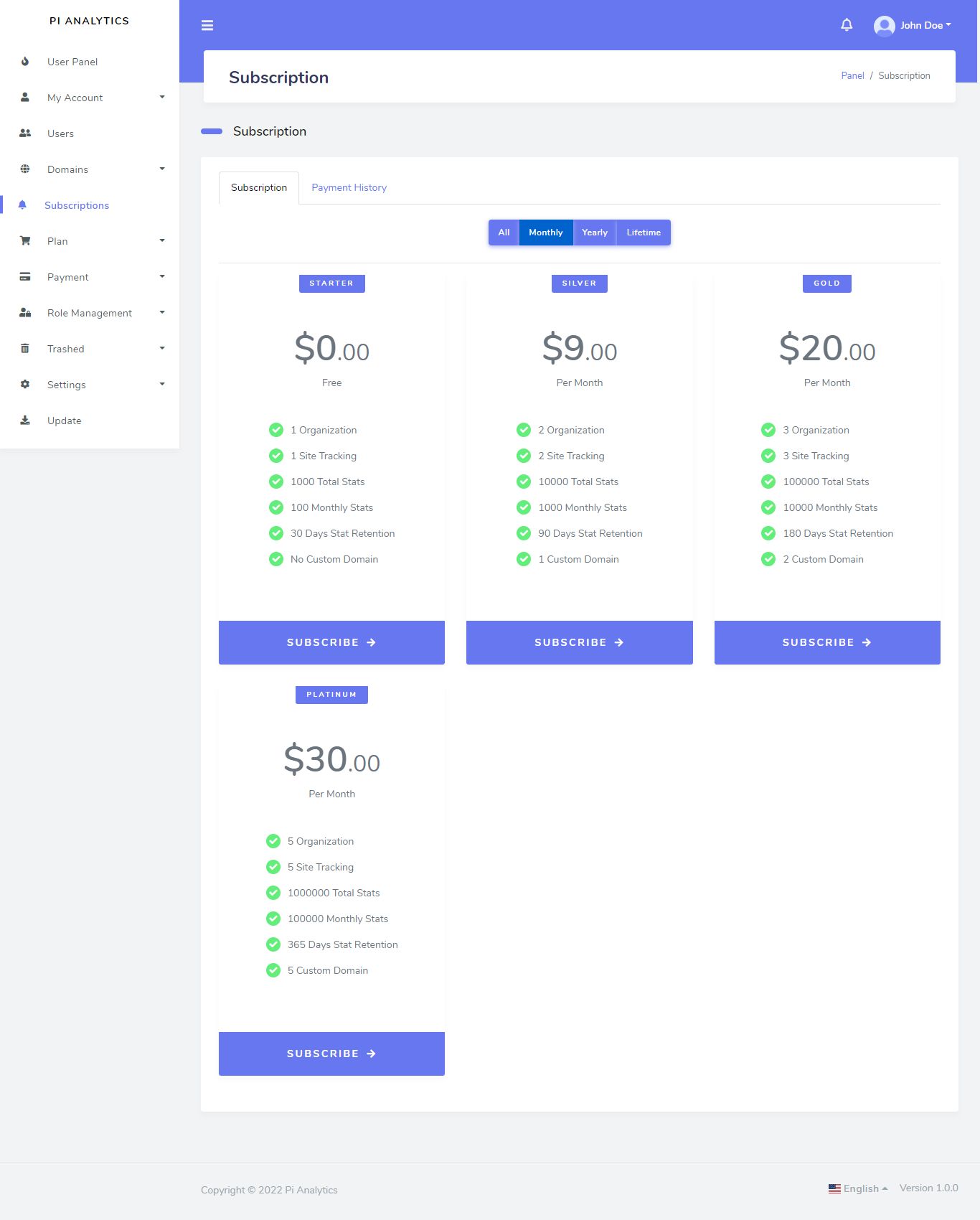Open User Panel in the sidebar
This screenshot has height=1220, width=980.
tap(90, 62)
